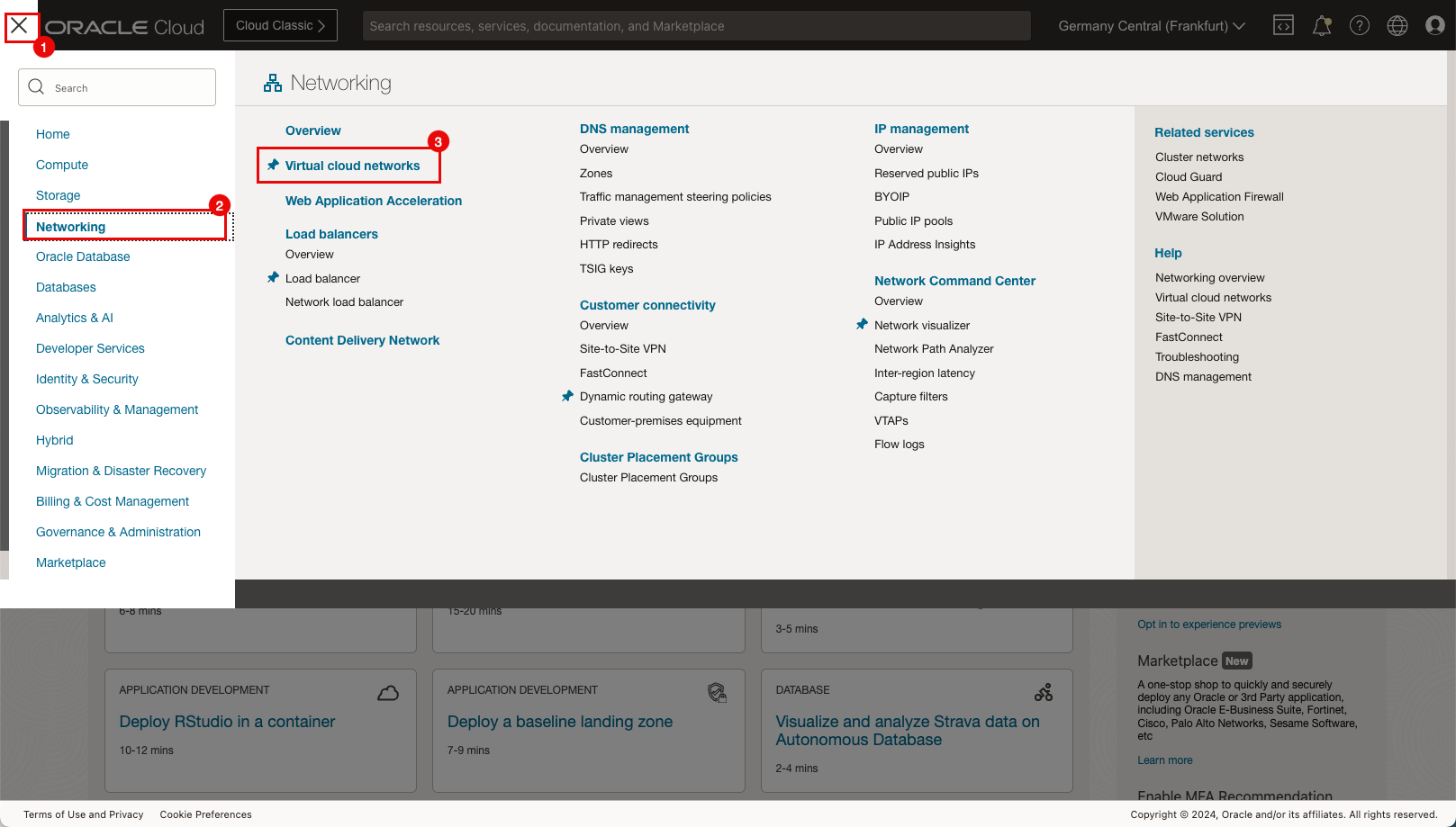Open Network Path Analyzer link
Image resolution: width=1456 pixels, height=827 pixels.
pos(934,349)
